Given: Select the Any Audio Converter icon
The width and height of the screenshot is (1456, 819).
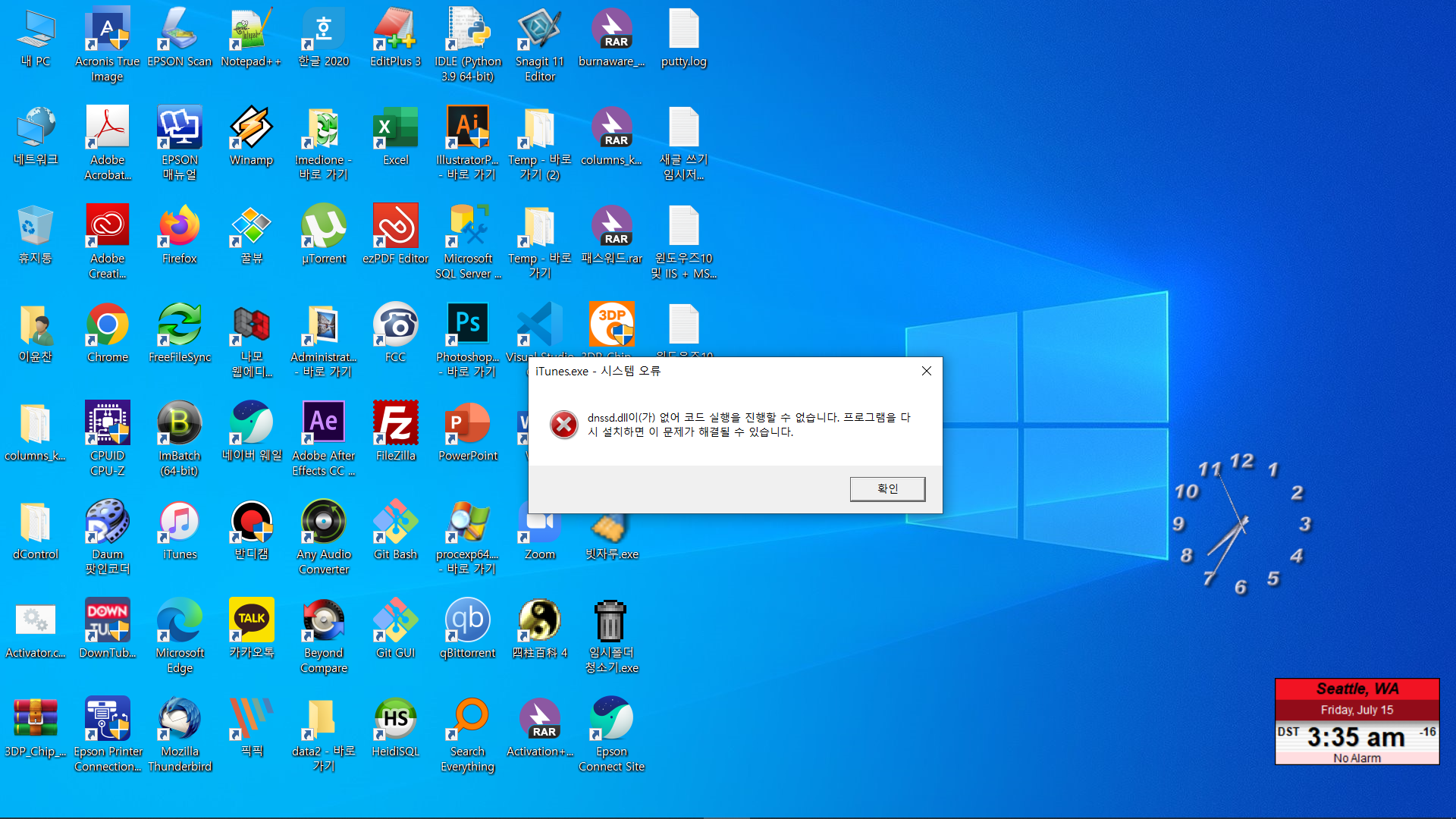Looking at the screenshot, I should coord(324,538).
